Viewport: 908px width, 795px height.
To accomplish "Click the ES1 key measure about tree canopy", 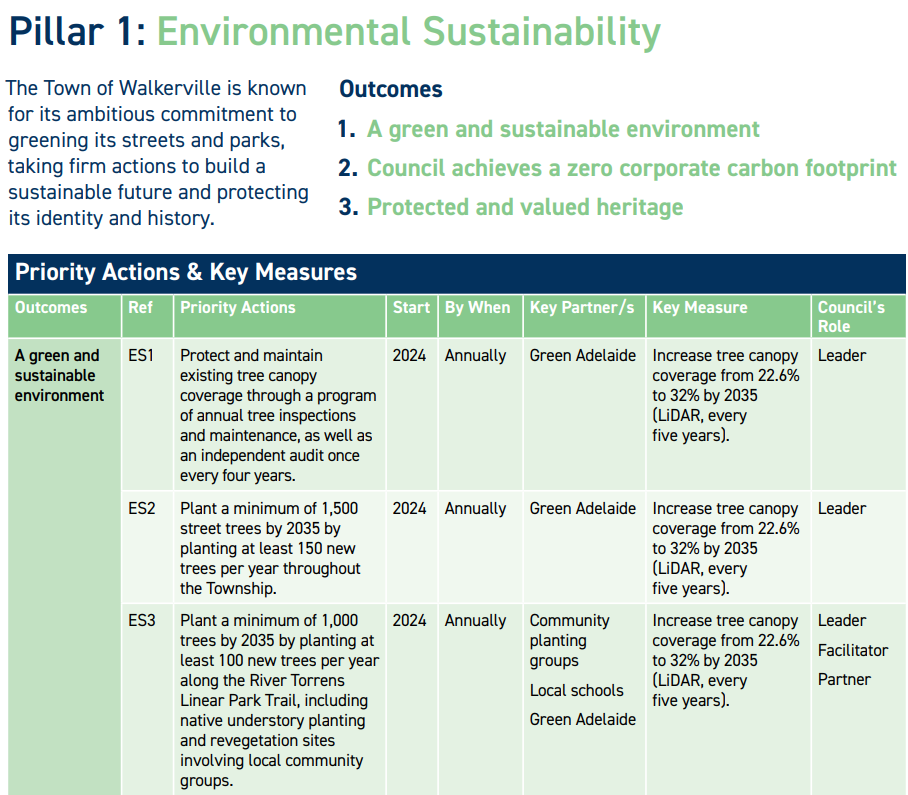I will click(x=726, y=395).
